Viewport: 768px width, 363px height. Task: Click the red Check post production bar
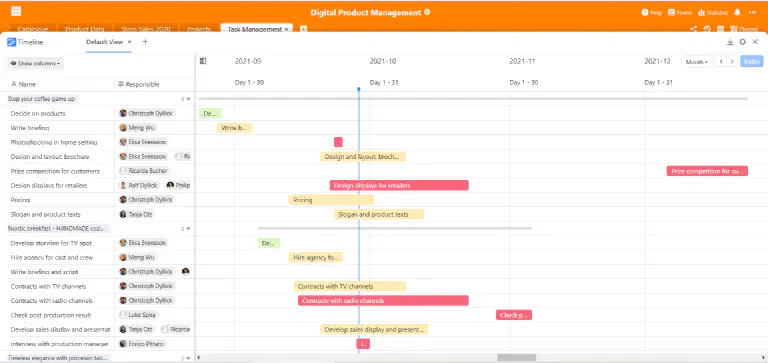[x=514, y=315]
